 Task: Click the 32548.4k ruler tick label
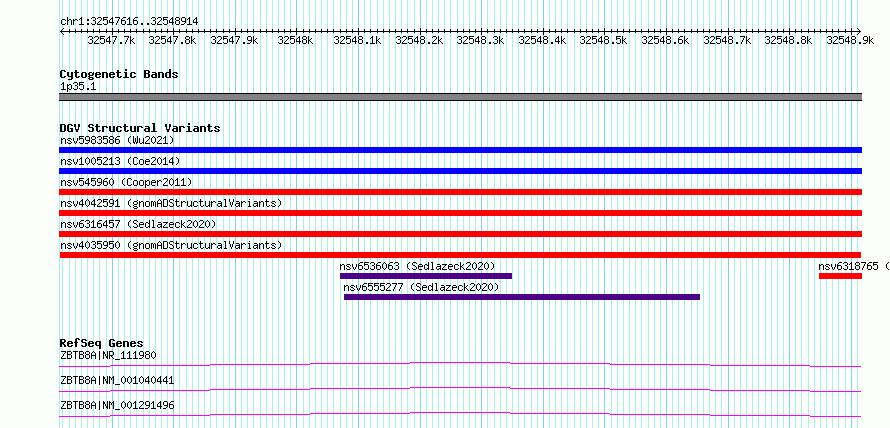point(542,40)
